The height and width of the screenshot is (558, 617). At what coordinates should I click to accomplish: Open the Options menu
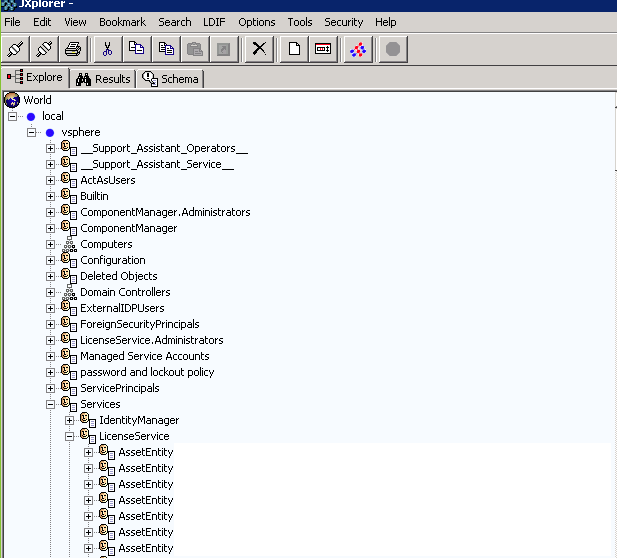click(257, 22)
